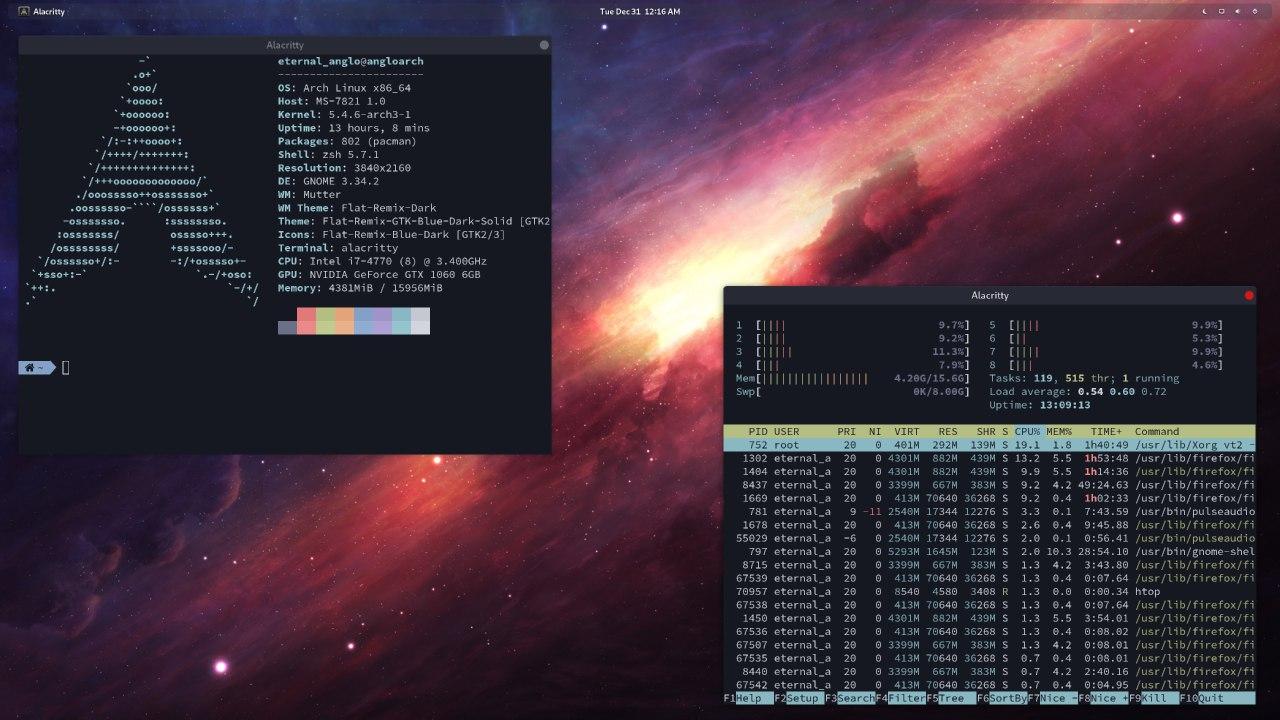Click the green swatch in neofetch palette

click(325, 321)
